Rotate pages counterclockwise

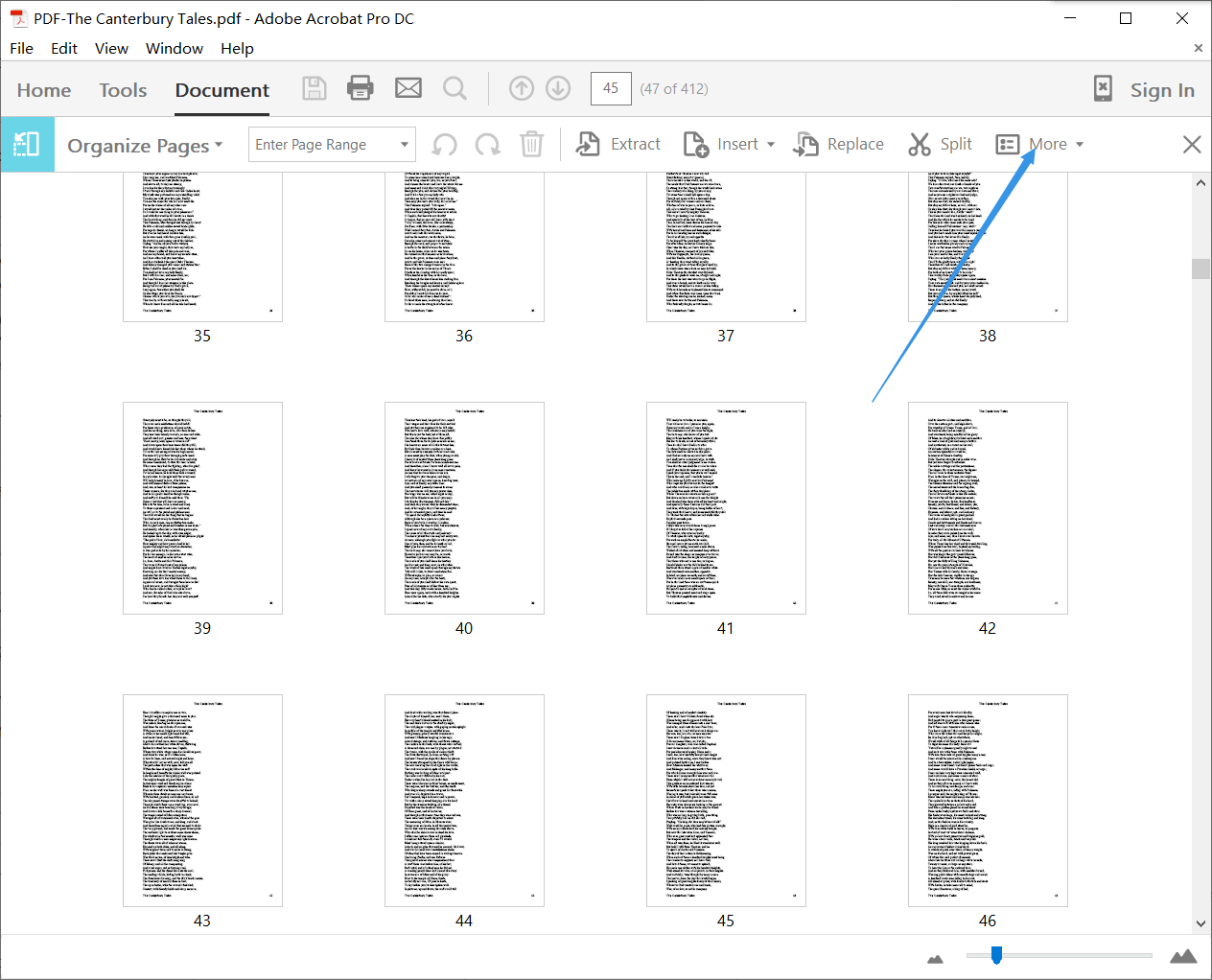point(445,145)
